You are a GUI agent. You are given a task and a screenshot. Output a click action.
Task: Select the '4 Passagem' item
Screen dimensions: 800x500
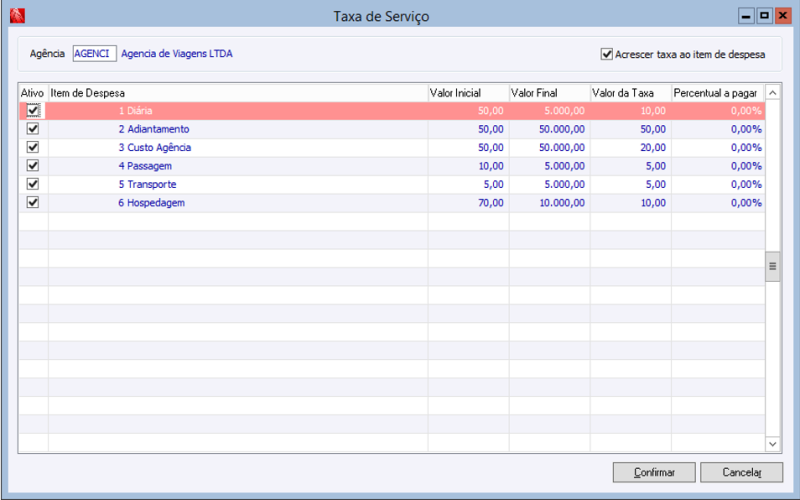145,166
